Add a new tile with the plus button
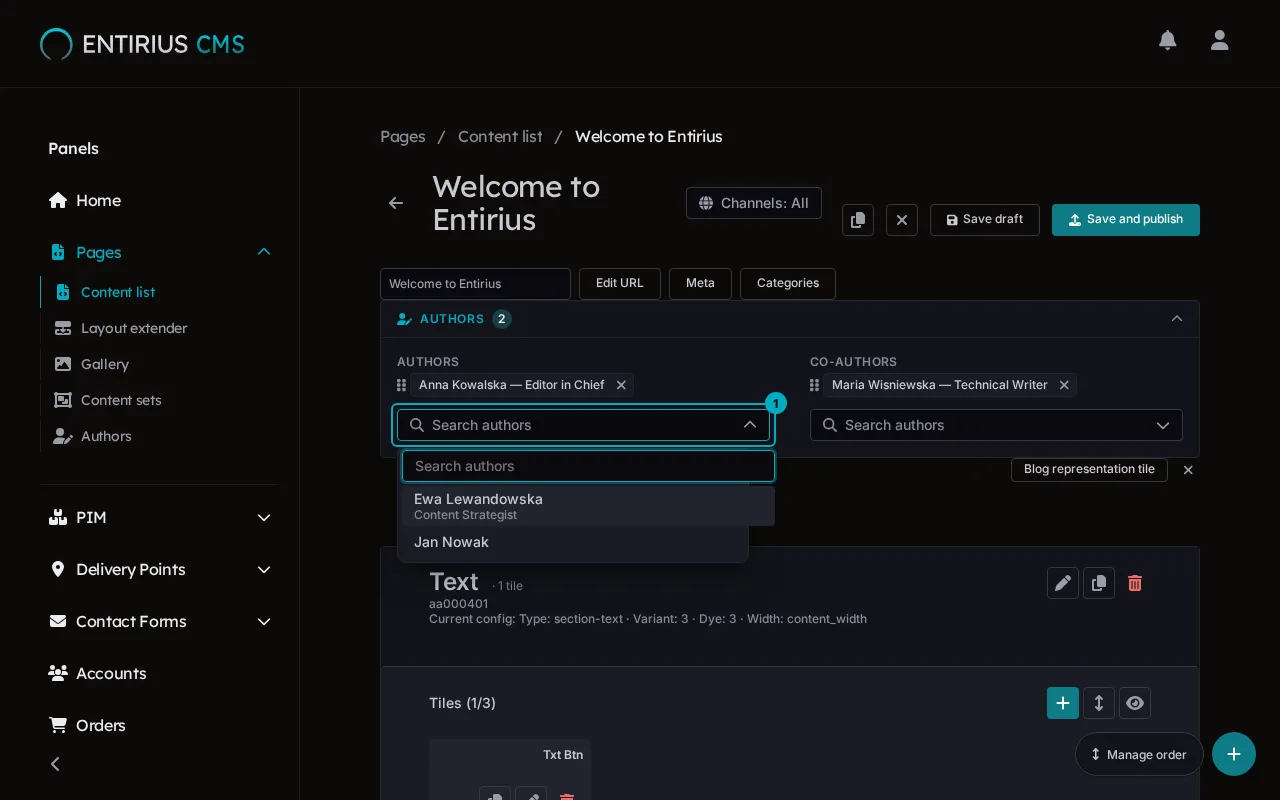 click(1063, 703)
